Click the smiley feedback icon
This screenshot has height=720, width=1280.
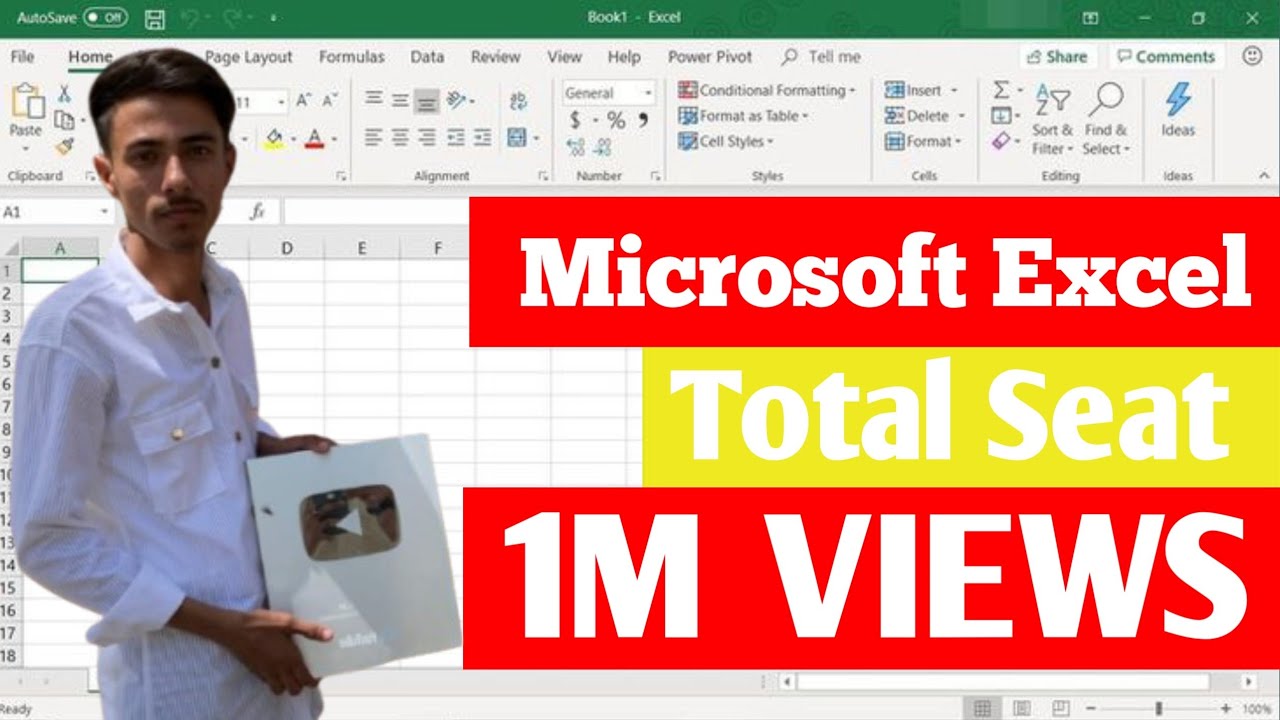(x=1252, y=56)
